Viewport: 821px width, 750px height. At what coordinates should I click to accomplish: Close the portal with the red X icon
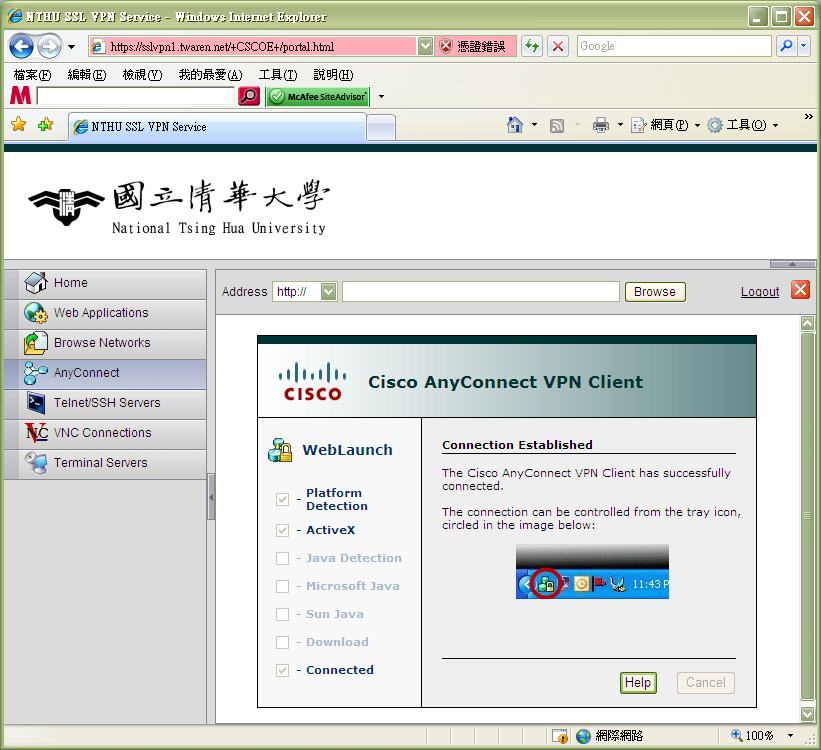800,290
